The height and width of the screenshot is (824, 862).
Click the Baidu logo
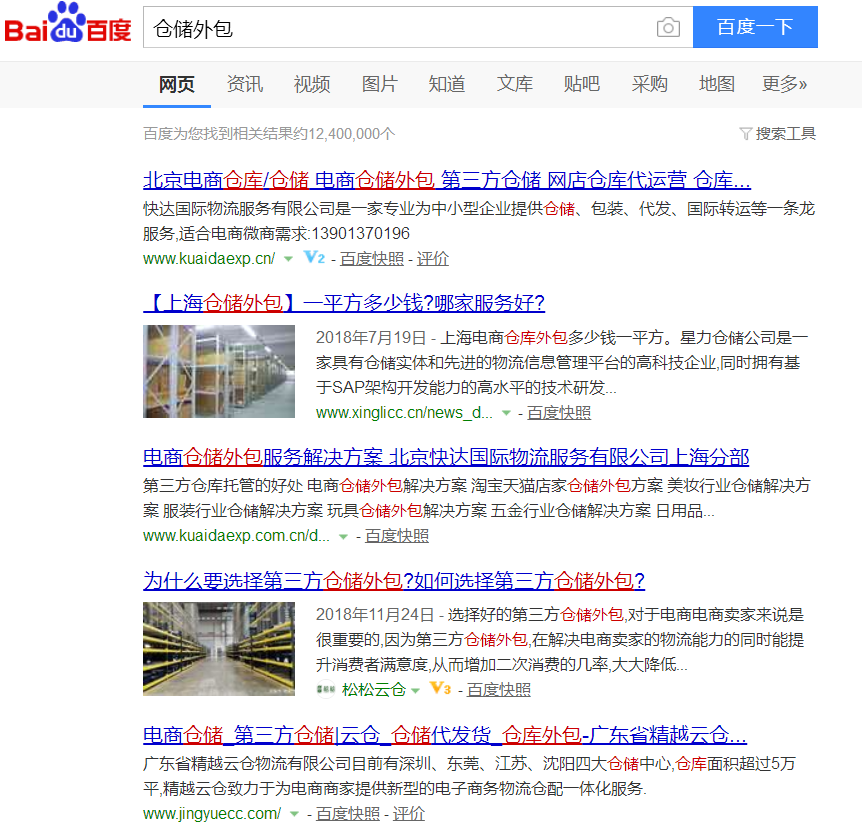(68, 23)
